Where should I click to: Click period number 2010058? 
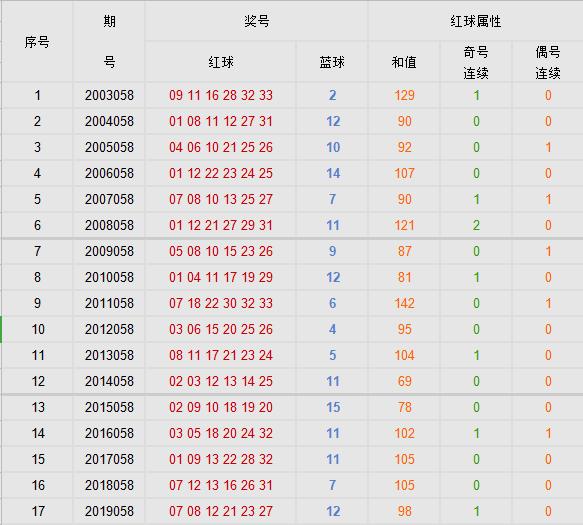point(109,277)
